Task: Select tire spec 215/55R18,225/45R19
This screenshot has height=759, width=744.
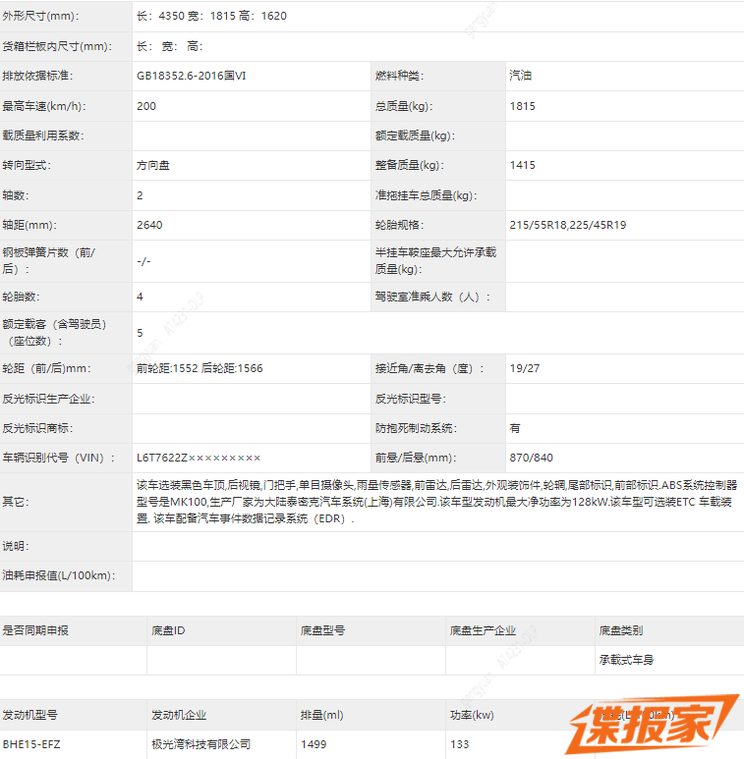Action: (x=568, y=225)
